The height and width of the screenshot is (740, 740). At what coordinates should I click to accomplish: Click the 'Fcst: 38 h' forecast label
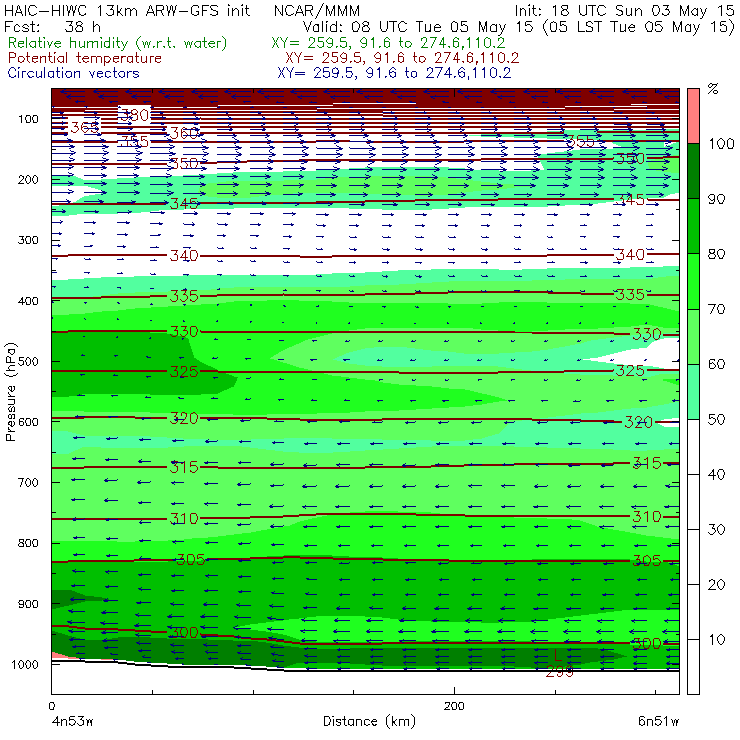[x=52, y=26]
